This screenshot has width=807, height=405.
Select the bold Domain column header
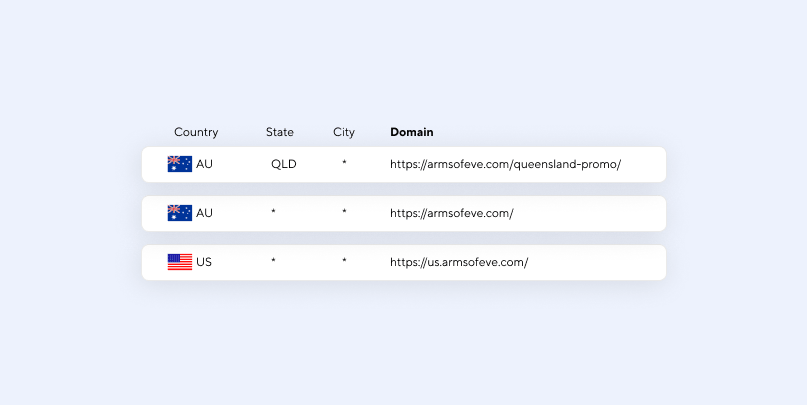pyautogui.click(x=412, y=132)
